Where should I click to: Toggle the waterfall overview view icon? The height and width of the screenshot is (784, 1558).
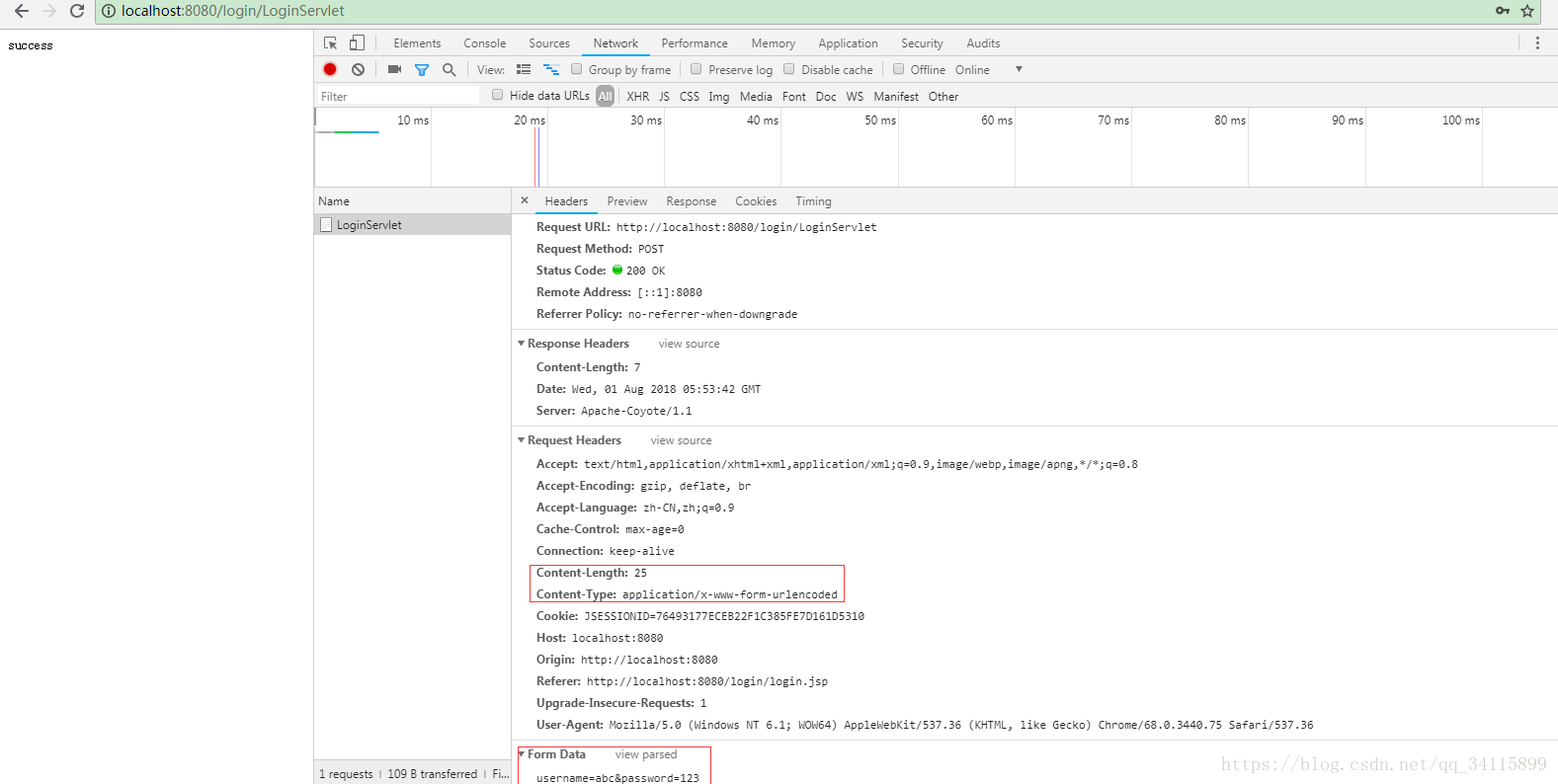pos(551,69)
